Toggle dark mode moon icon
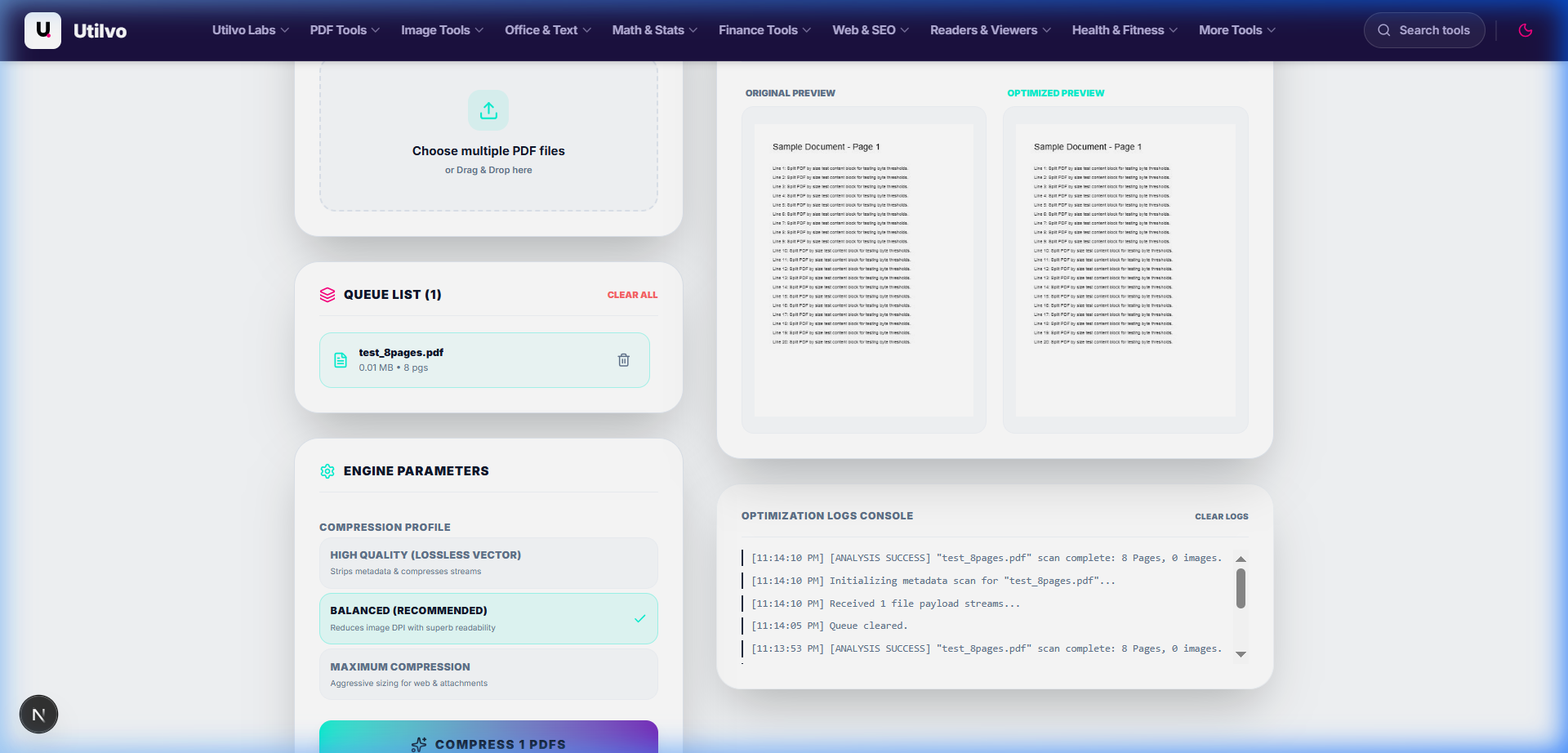 pyautogui.click(x=1525, y=30)
